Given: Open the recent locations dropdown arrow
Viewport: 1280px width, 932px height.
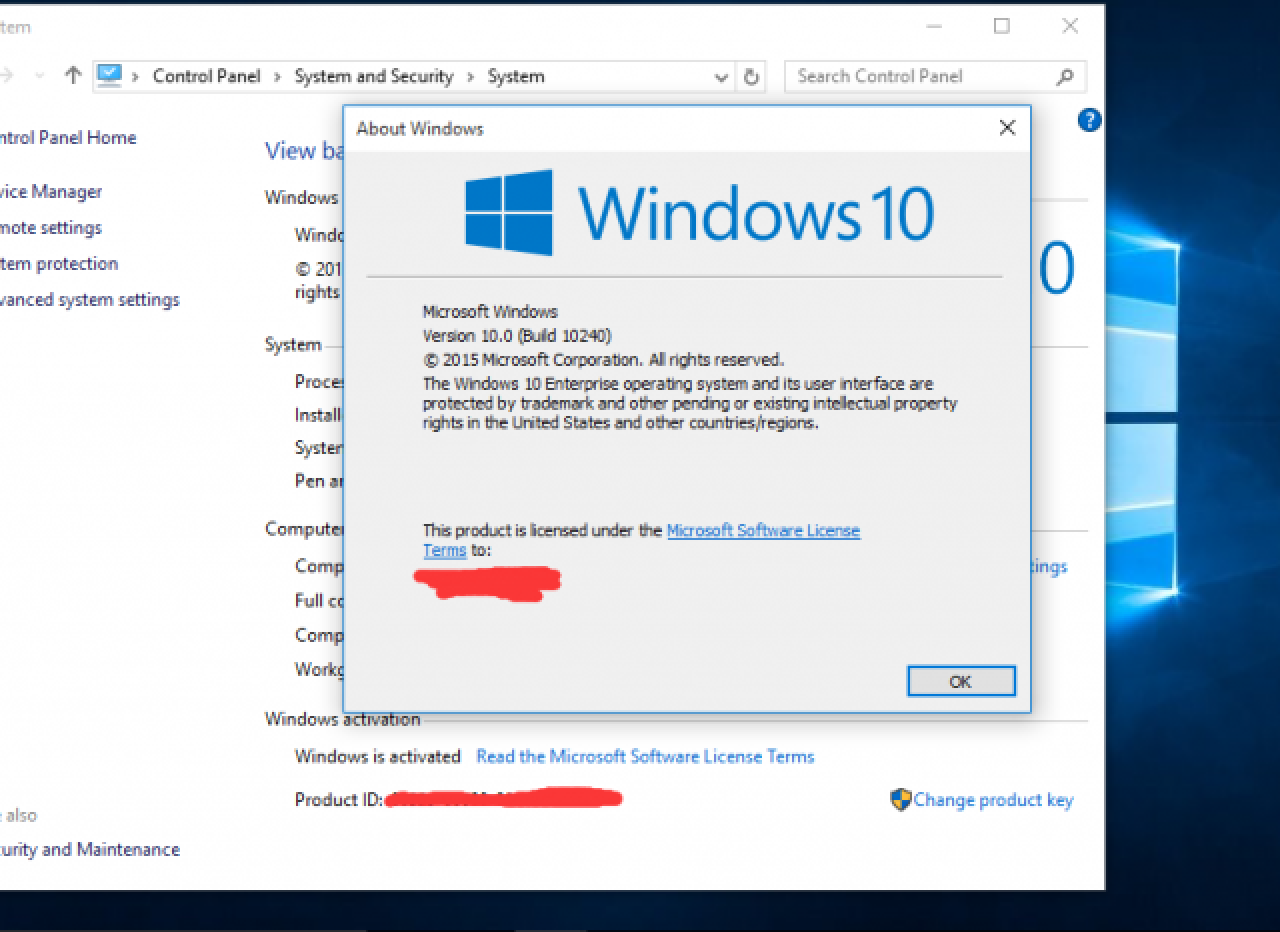Looking at the screenshot, I should coord(39,76).
